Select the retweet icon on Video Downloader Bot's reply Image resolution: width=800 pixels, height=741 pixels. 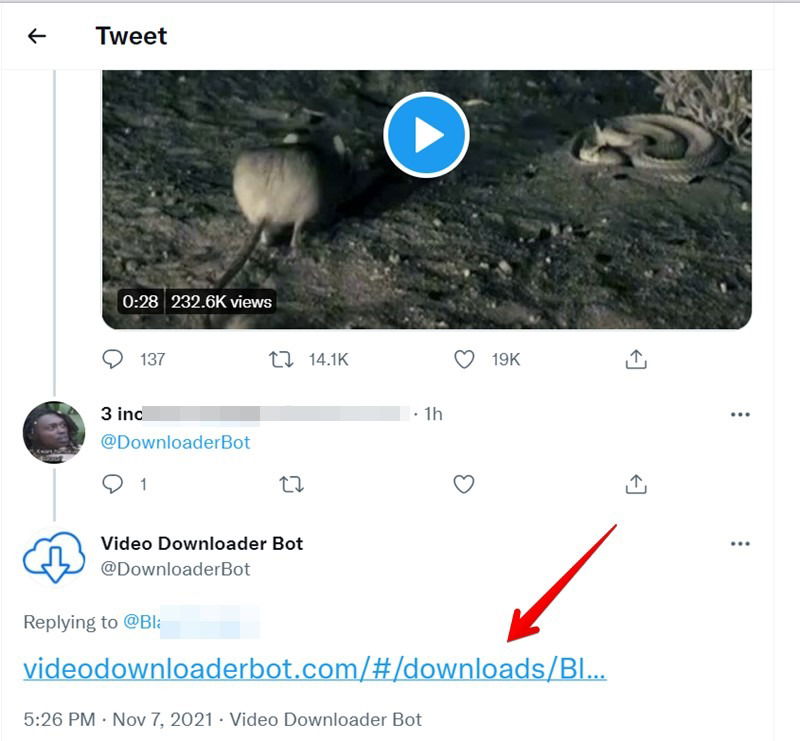[291, 485]
